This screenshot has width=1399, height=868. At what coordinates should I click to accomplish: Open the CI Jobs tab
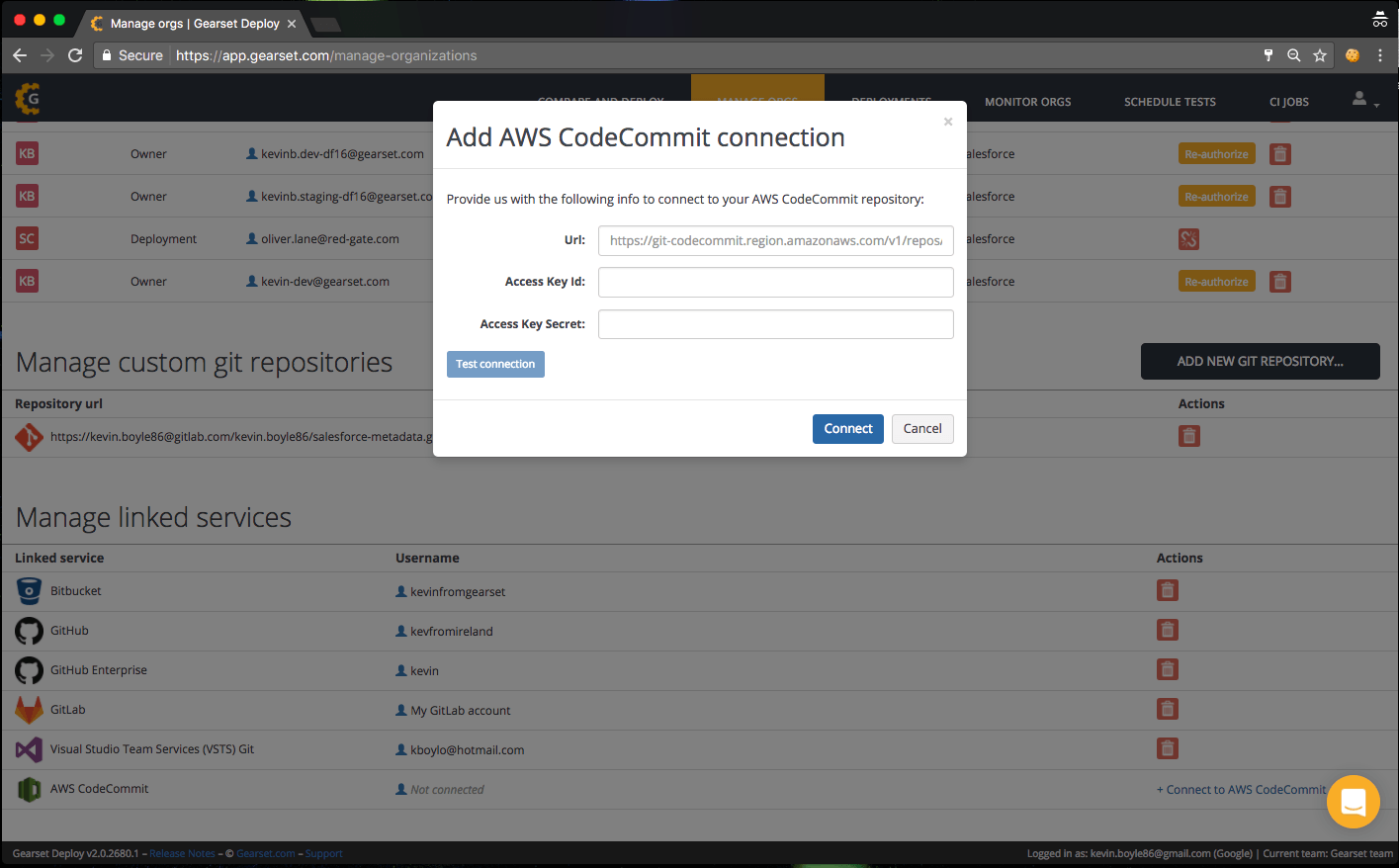[1289, 102]
